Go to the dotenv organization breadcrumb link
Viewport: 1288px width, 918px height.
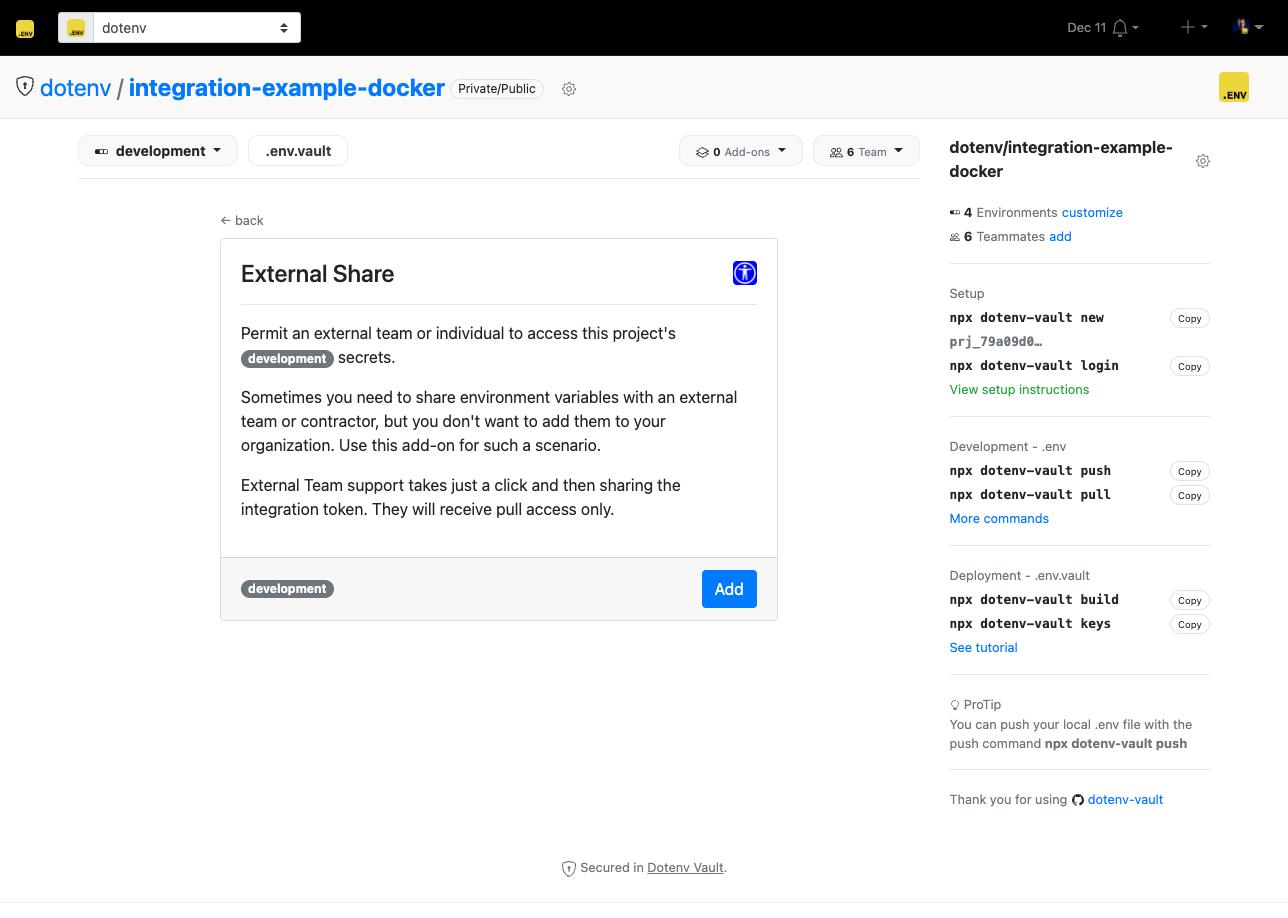(75, 88)
